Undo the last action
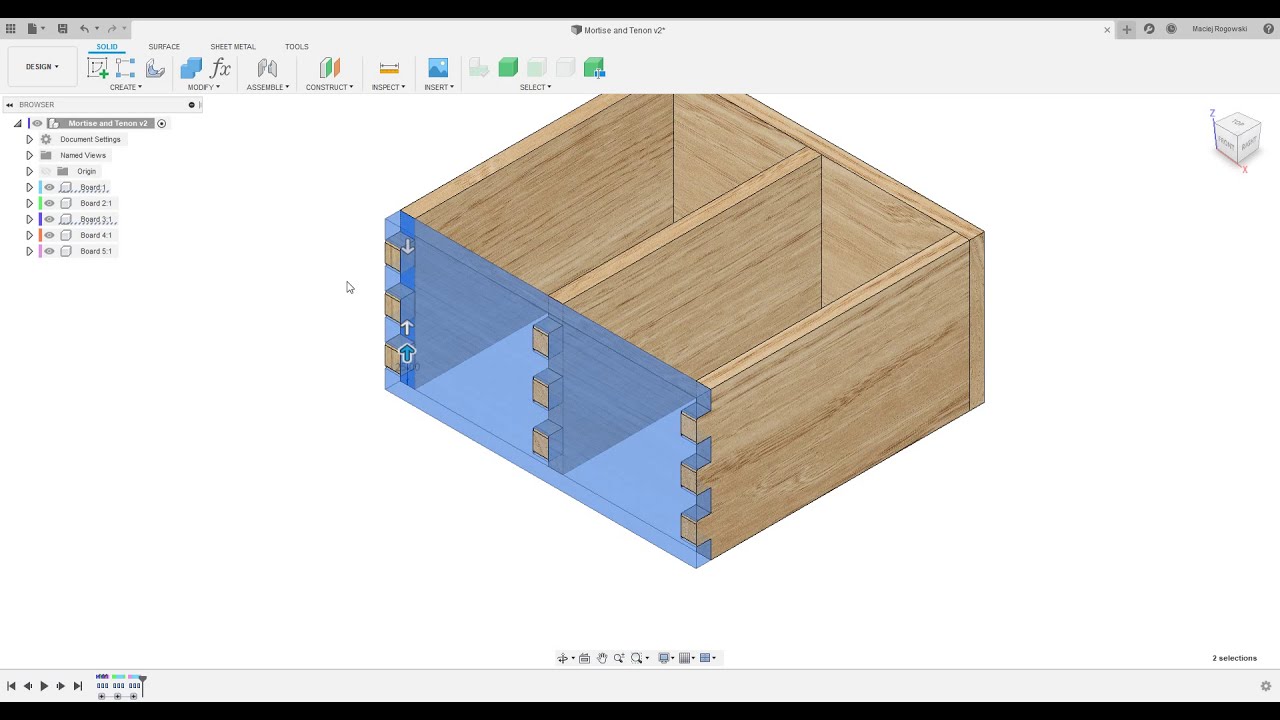This screenshot has height=720, width=1280. pos(84,29)
